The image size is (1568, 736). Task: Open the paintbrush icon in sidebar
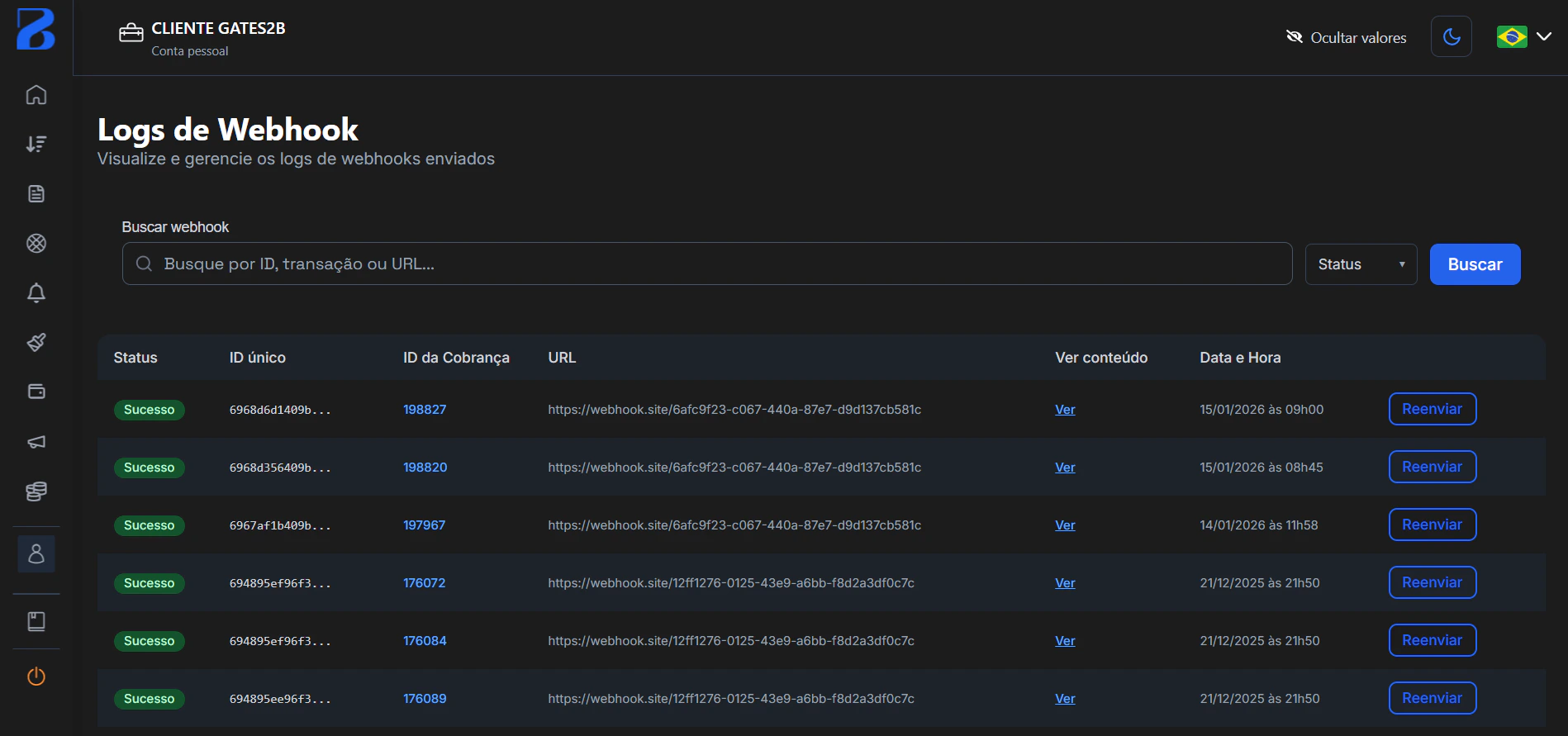click(x=36, y=342)
